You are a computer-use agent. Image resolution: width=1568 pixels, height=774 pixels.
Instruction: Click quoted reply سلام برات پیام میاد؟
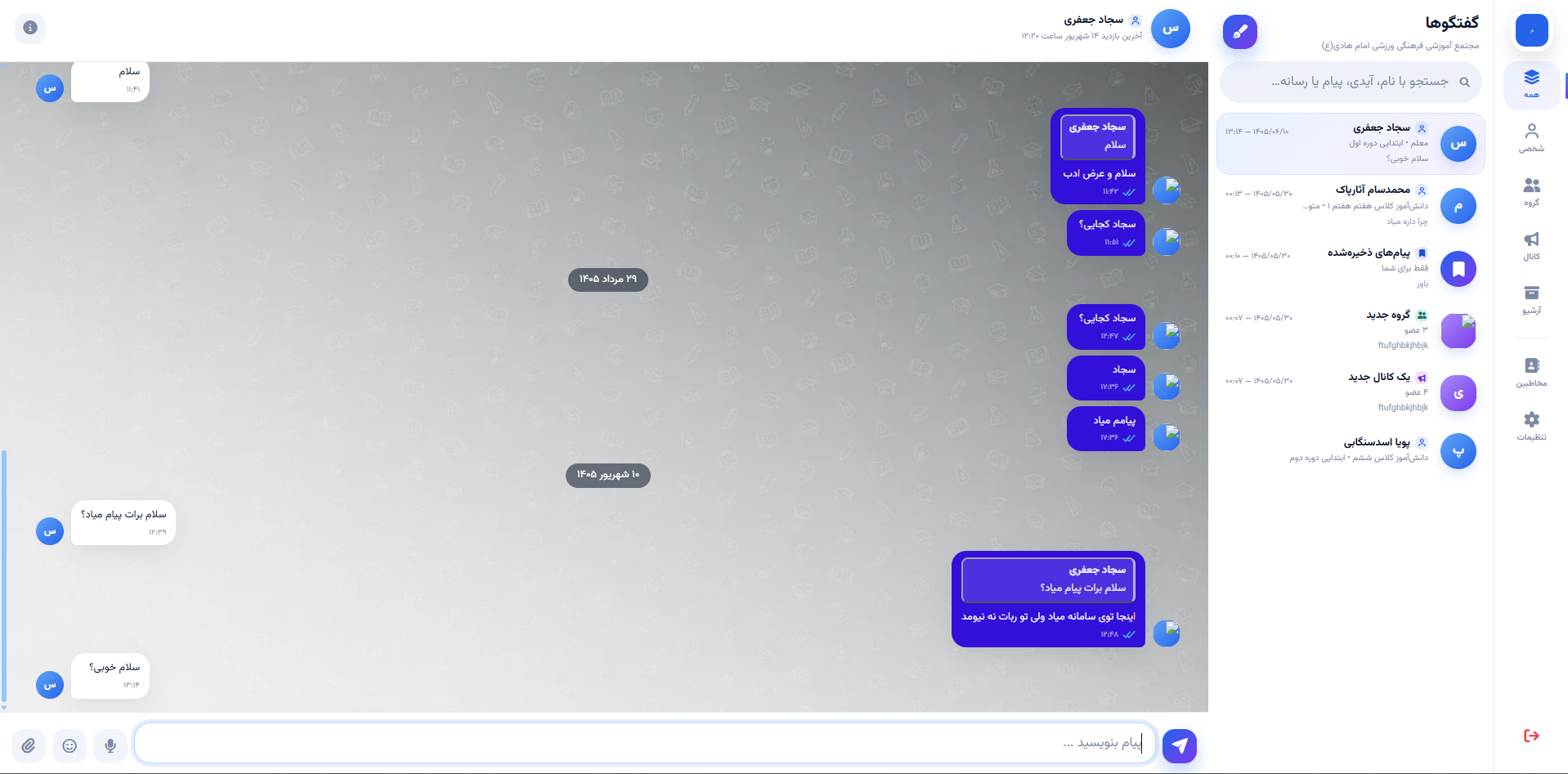pos(1049,579)
